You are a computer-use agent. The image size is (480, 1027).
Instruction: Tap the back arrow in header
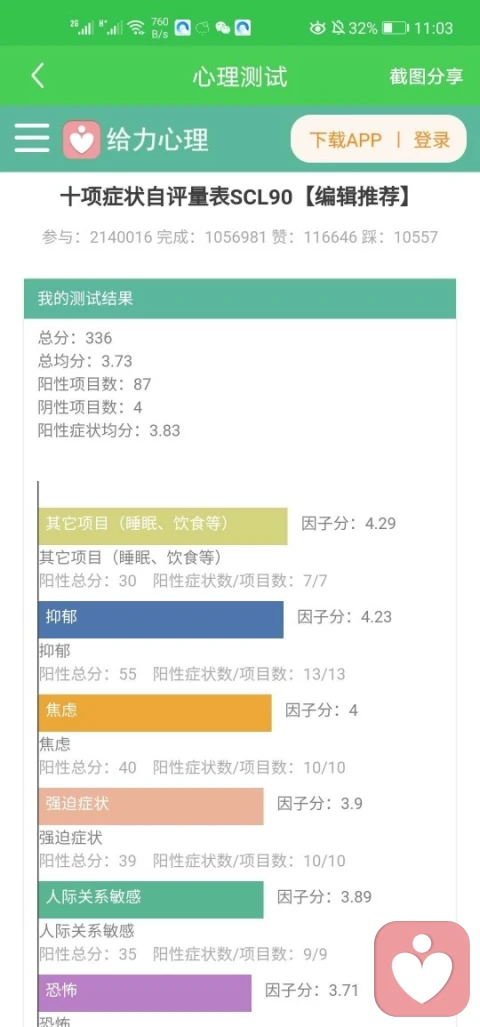(38, 76)
